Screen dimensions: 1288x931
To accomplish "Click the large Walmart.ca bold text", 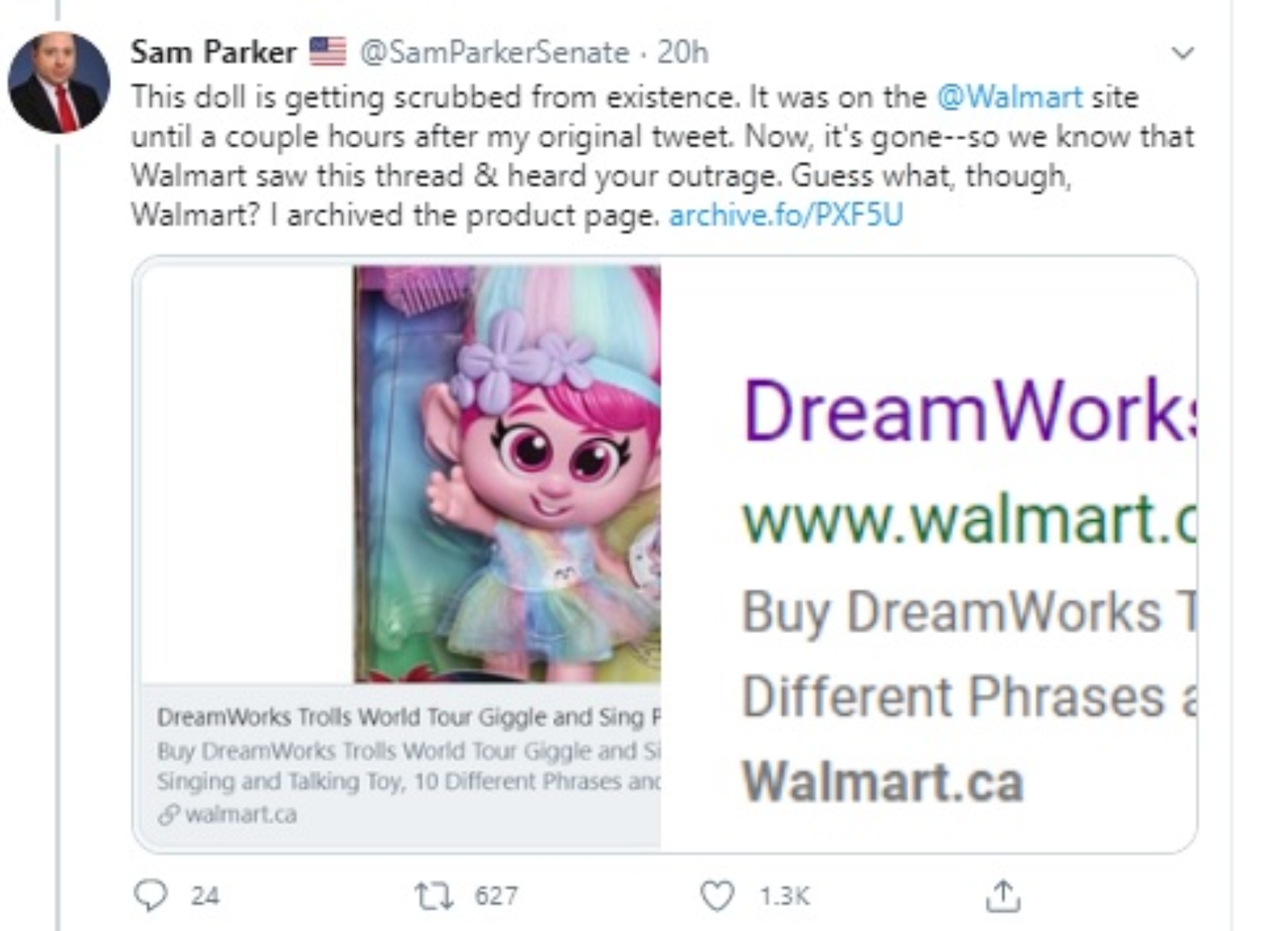I will (x=883, y=781).
